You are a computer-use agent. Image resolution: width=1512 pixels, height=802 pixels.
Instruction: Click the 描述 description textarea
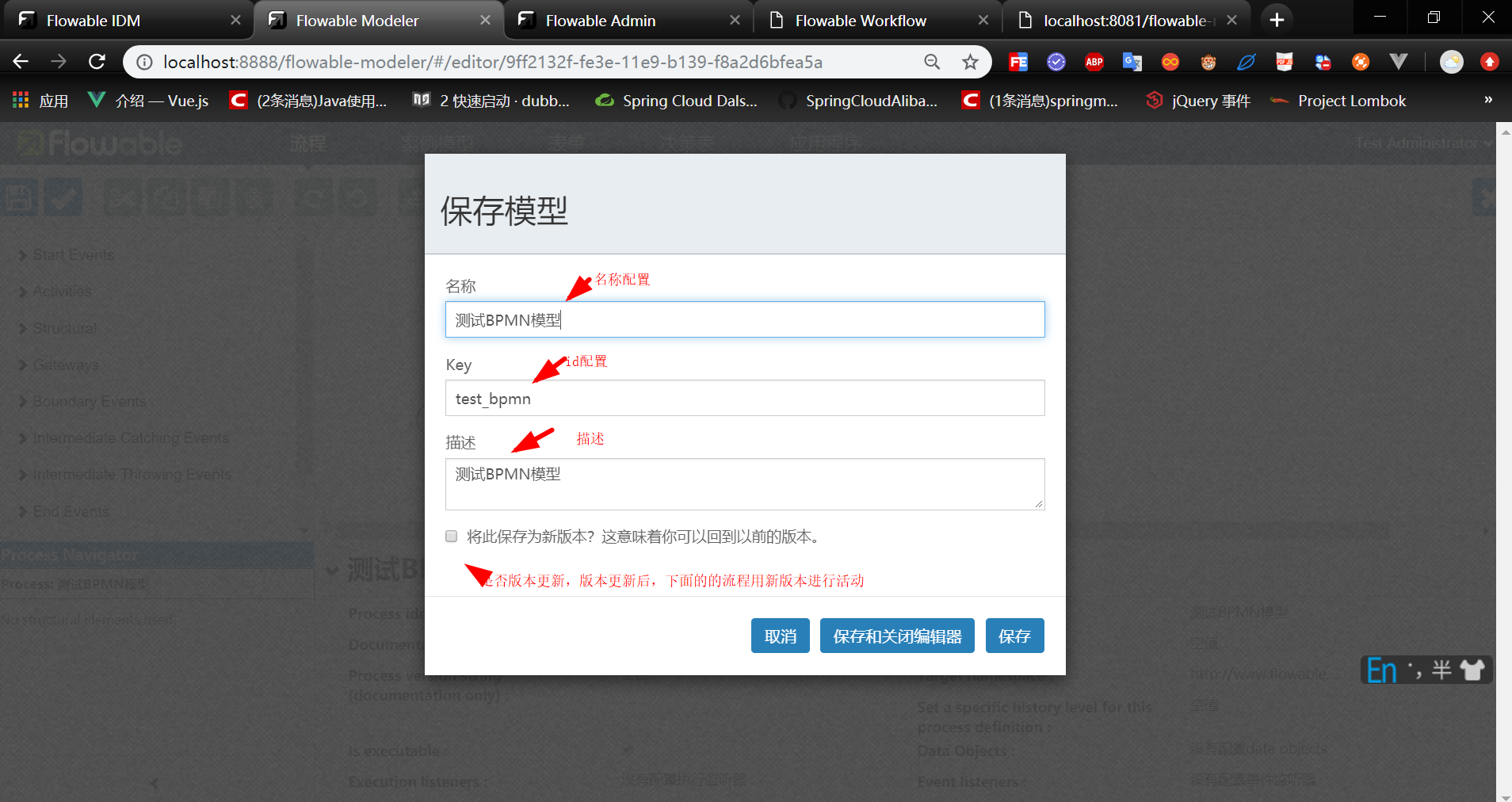[x=745, y=484]
